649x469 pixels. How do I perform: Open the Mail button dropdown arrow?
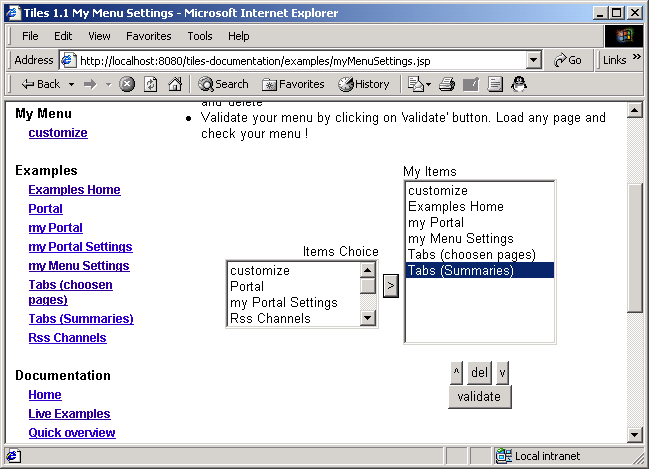pos(428,84)
